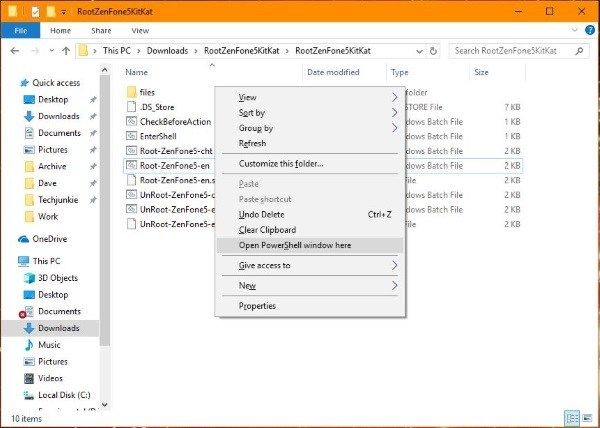The width and height of the screenshot is (600, 428).
Task: Select the CheckBeforeAction batch file icon
Action: pyautogui.click(x=131, y=122)
